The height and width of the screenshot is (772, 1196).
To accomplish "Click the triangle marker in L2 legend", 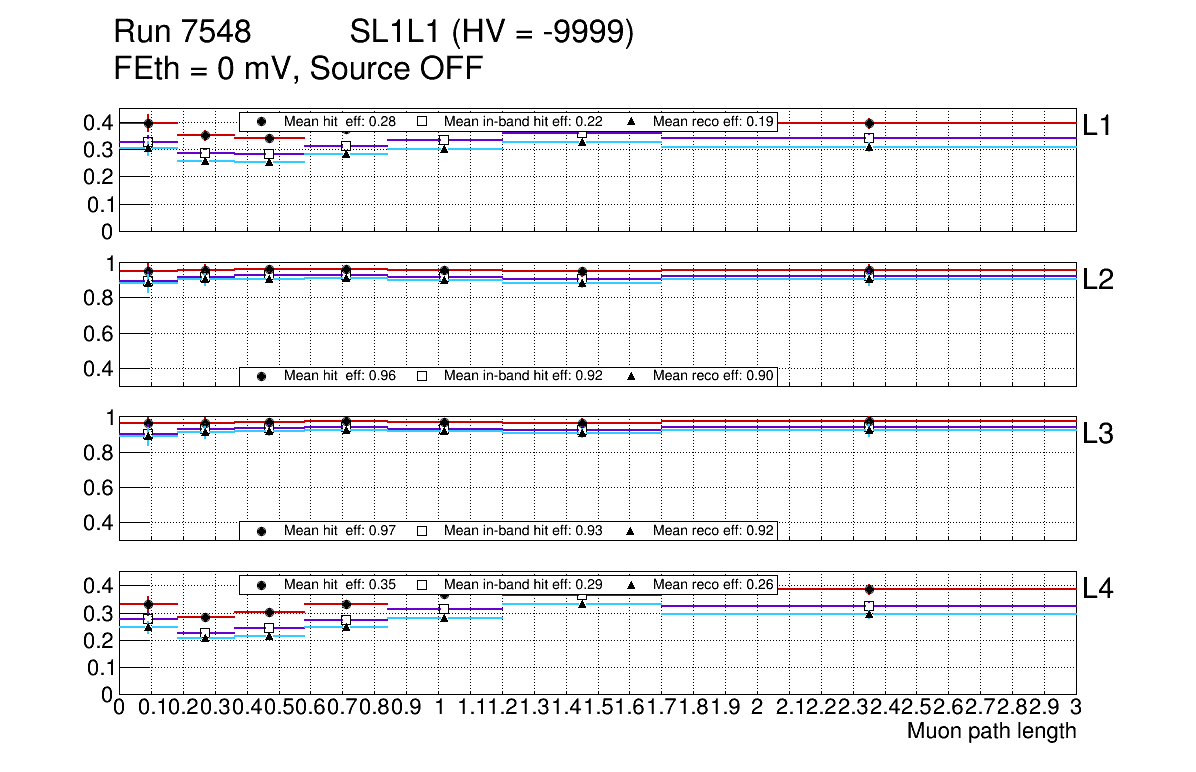I will pyautogui.click(x=631, y=376).
